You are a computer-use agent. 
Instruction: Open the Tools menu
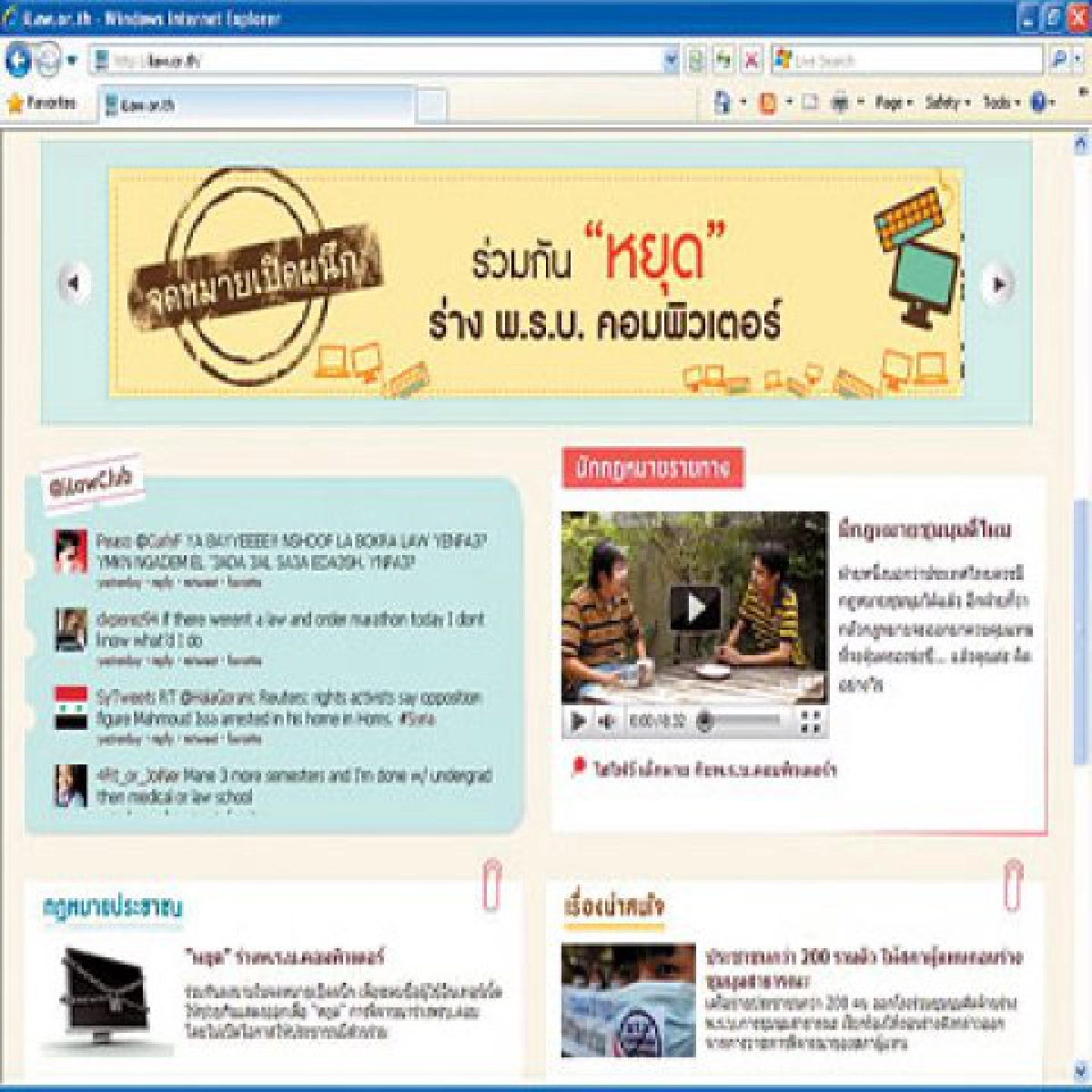click(x=1001, y=103)
